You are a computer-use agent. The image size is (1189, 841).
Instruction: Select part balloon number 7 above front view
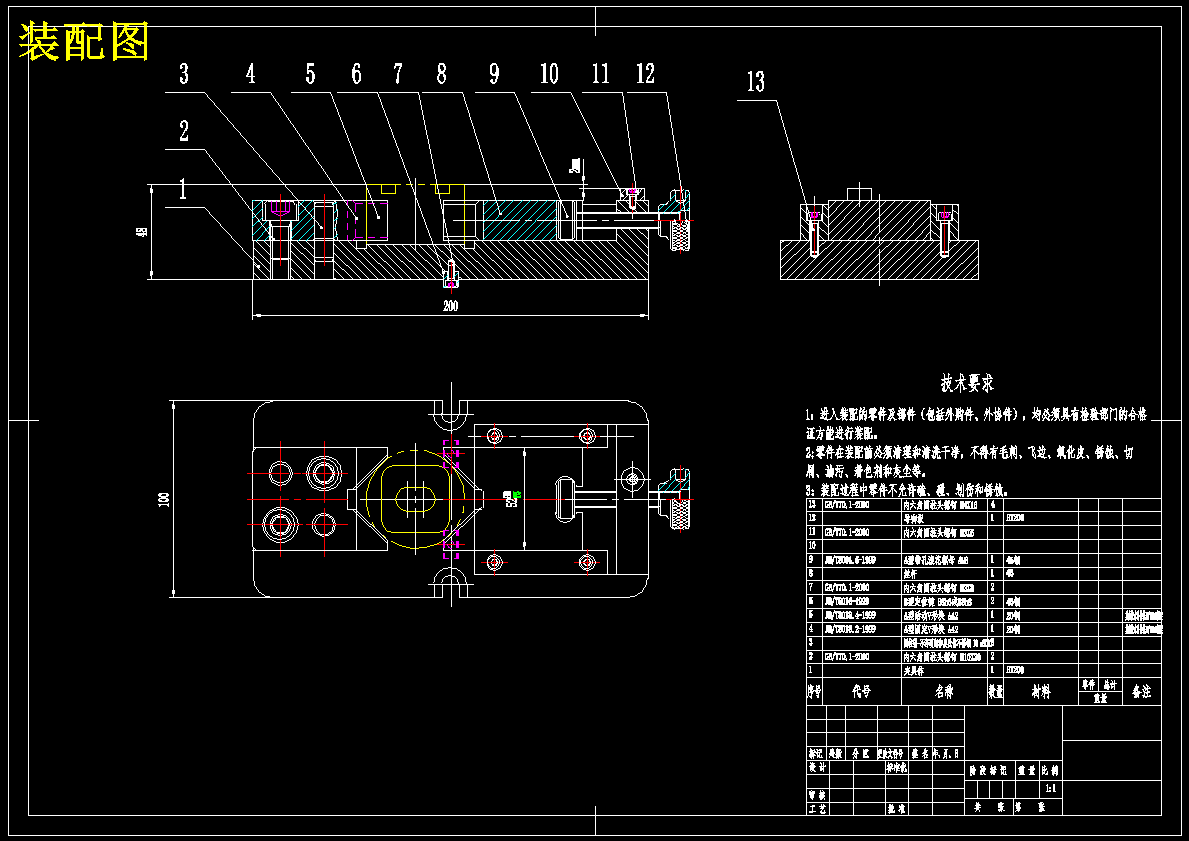click(x=397, y=74)
